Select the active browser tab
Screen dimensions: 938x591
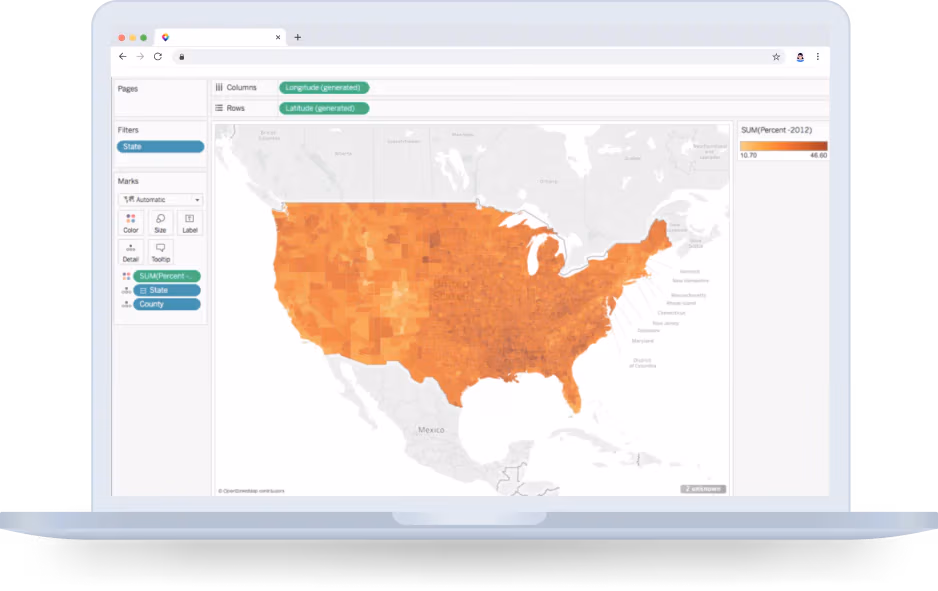tap(220, 37)
